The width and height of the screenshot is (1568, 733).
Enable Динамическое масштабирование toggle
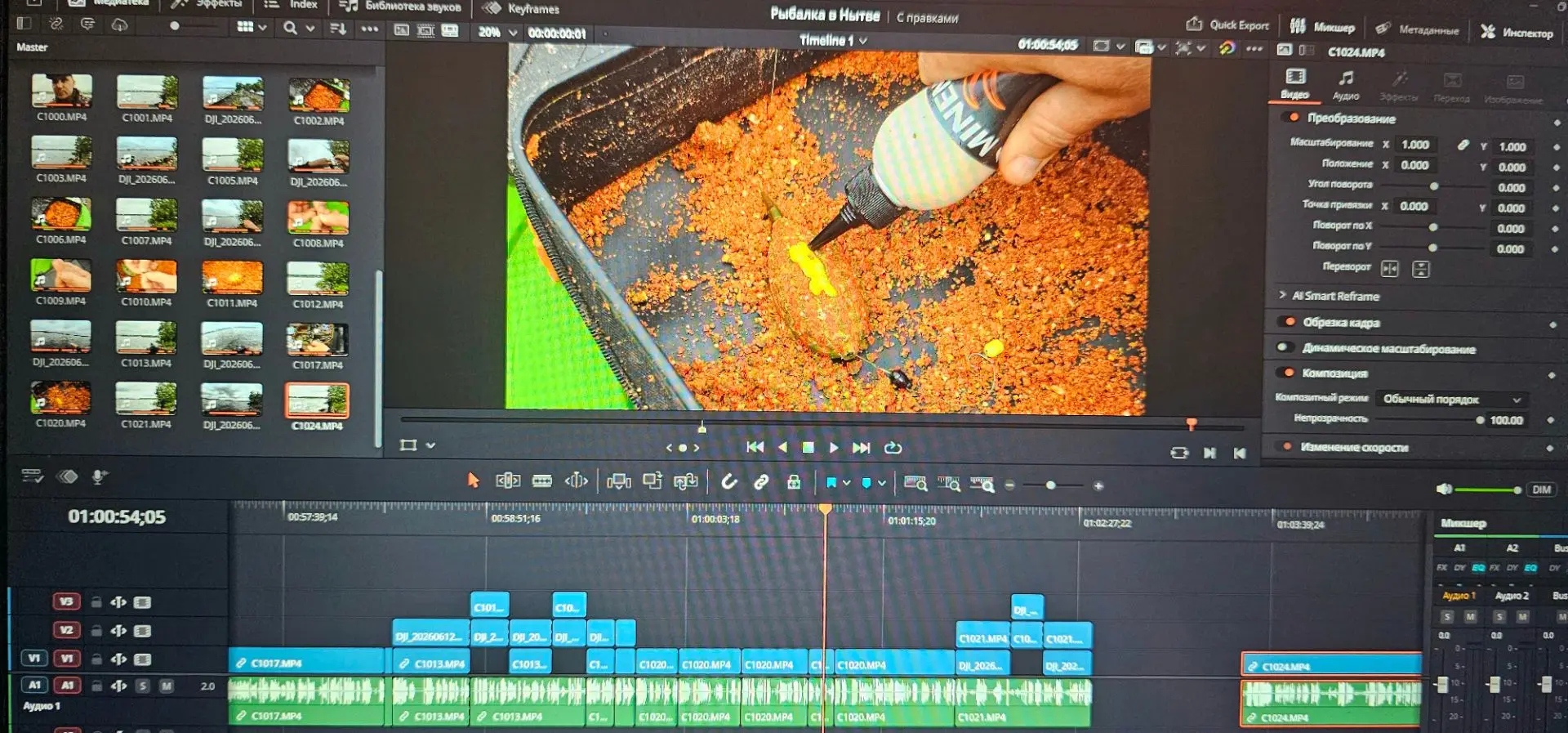1285,347
